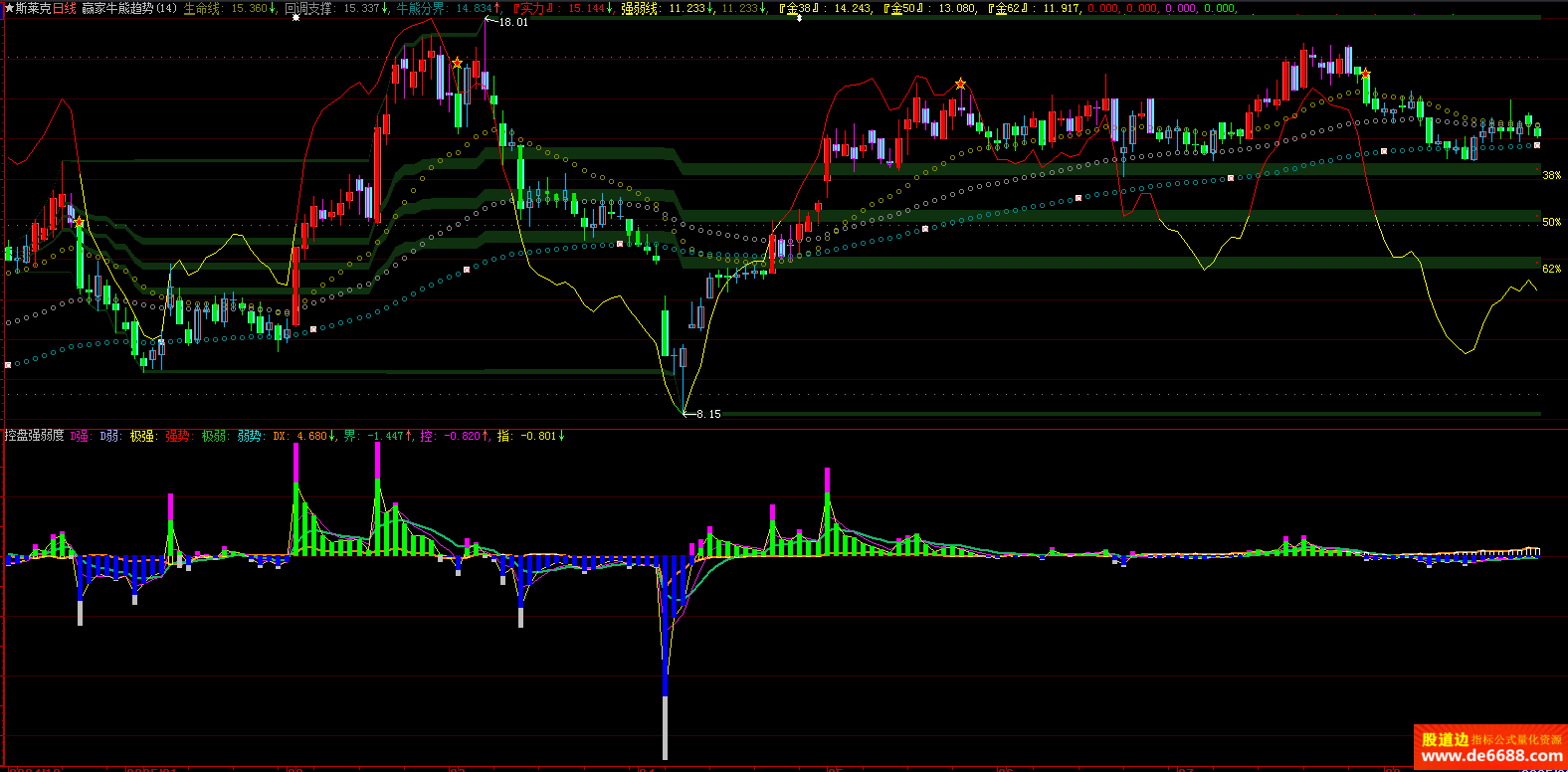The width and height of the screenshot is (1568, 772).
Task: Click the 股道边 logo text
Action: pos(1445,739)
